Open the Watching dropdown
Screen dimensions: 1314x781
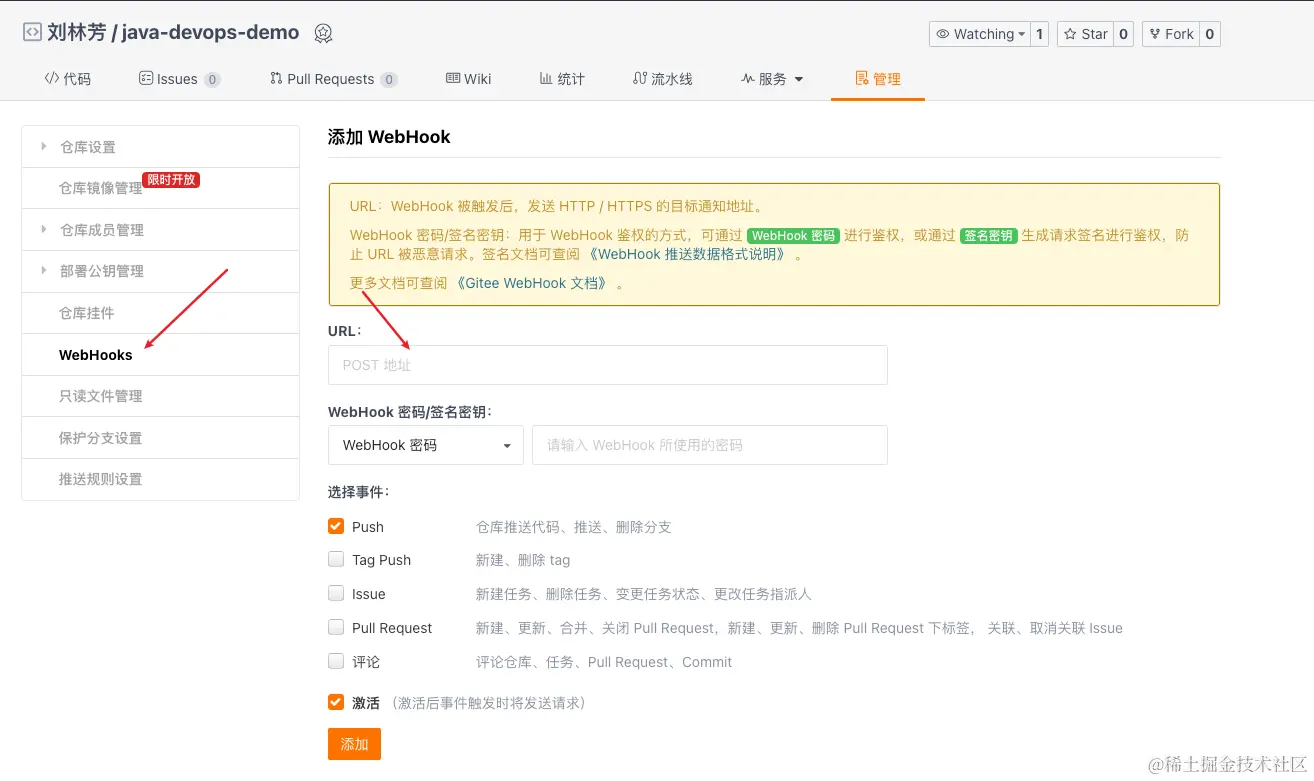tap(980, 34)
